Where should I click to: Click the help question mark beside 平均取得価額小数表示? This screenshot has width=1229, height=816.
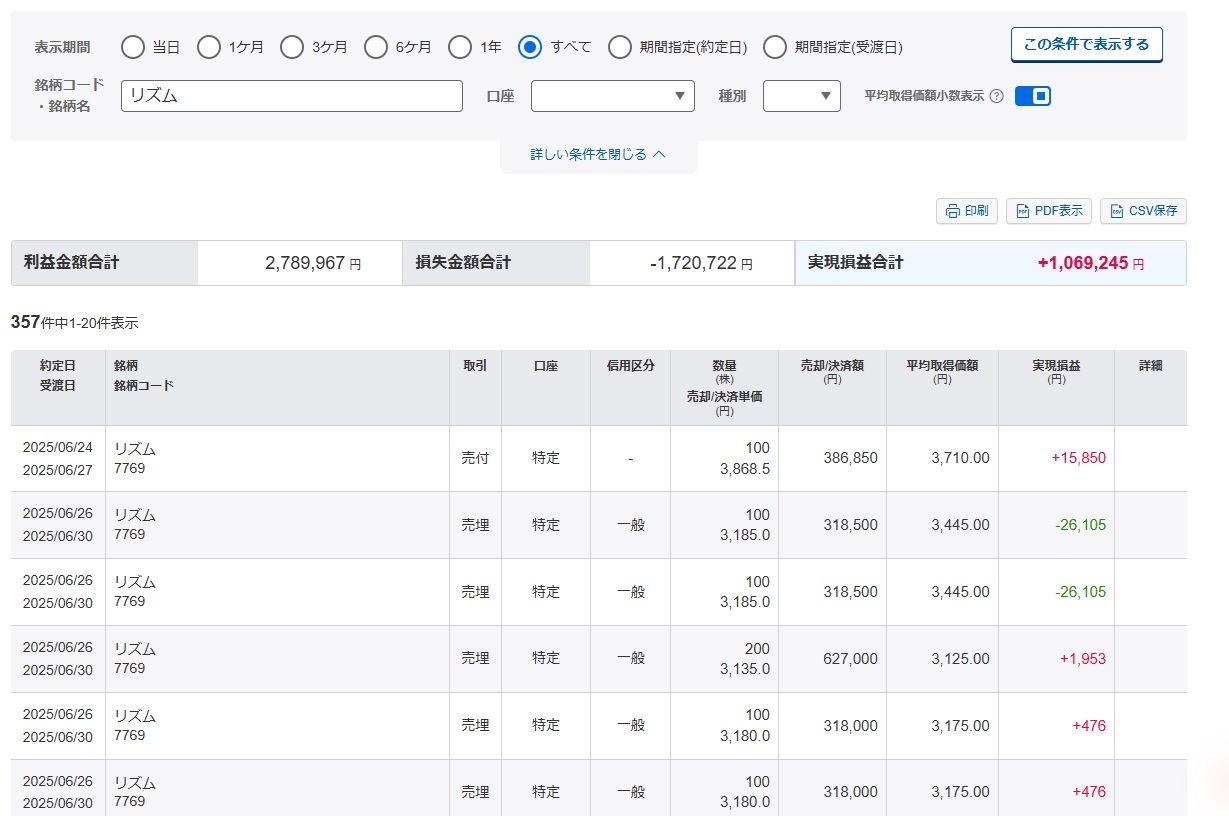996,97
